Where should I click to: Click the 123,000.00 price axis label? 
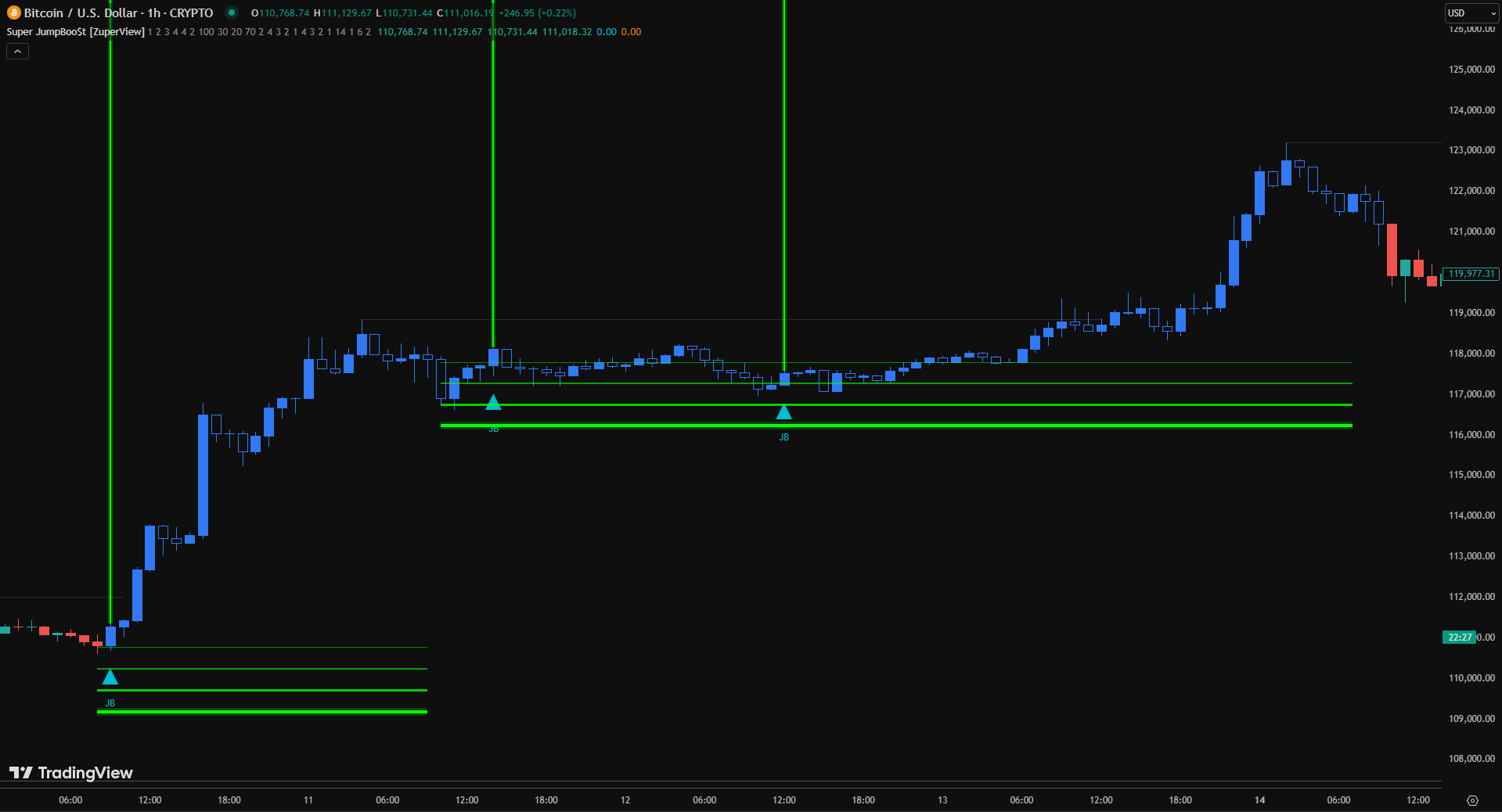click(x=1471, y=150)
